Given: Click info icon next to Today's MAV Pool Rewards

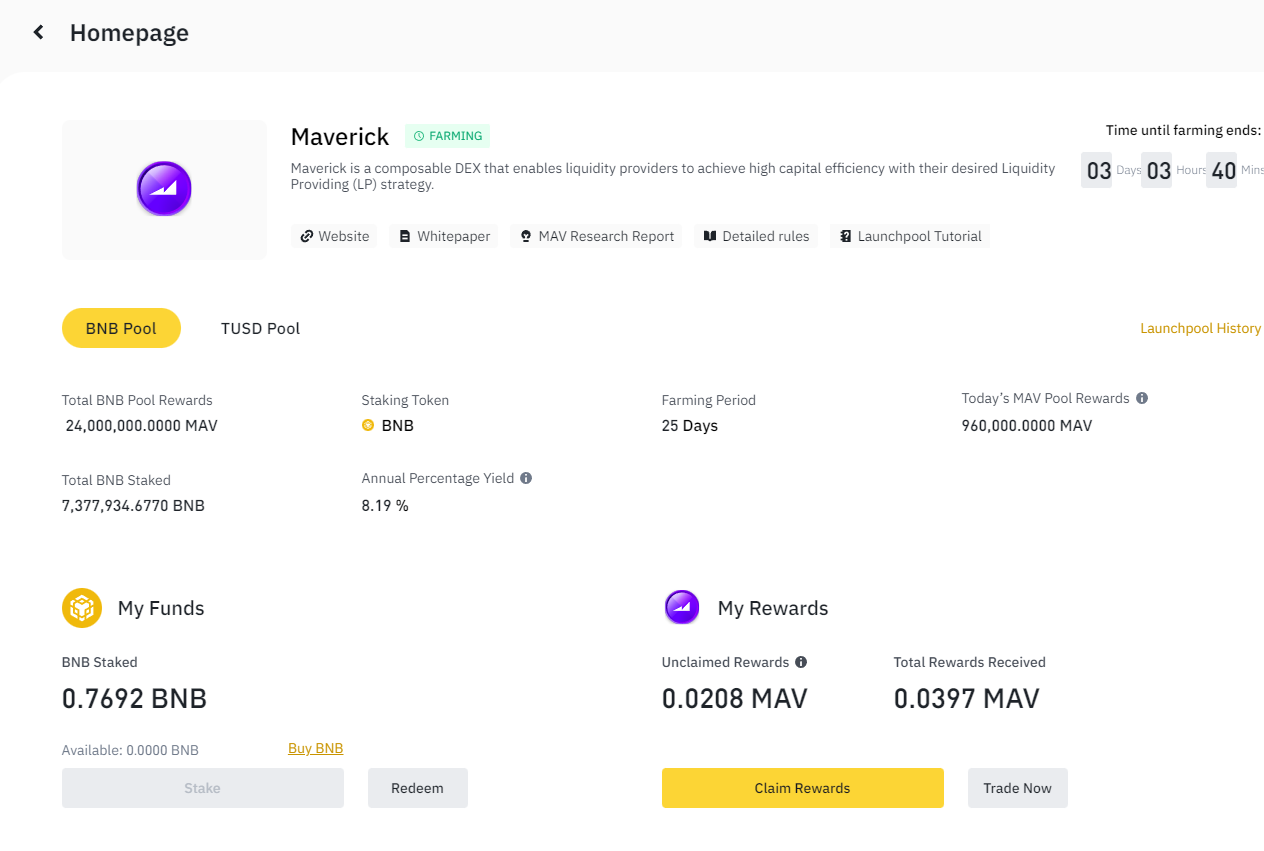Looking at the screenshot, I should 1142,398.
